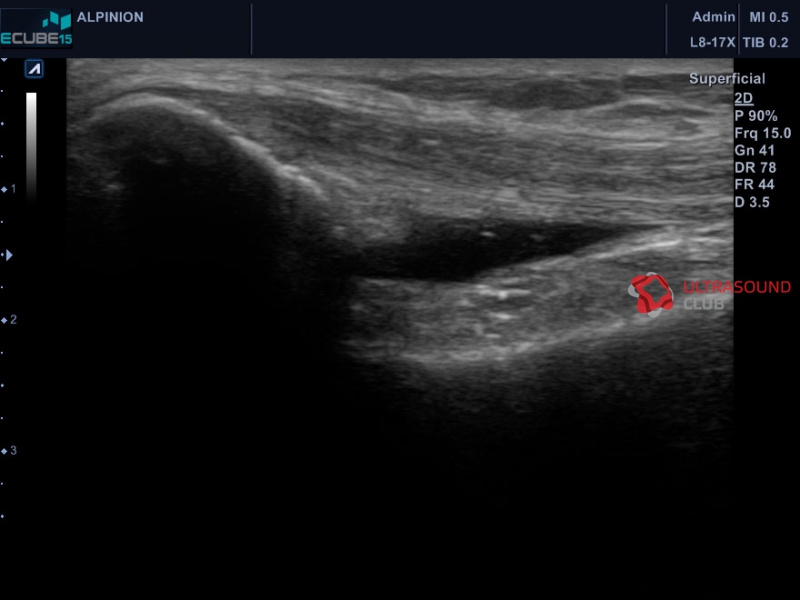The width and height of the screenshot is (800, 600).
Task: Click the ECUBE15 logo
Action: (x=36, y=29)
